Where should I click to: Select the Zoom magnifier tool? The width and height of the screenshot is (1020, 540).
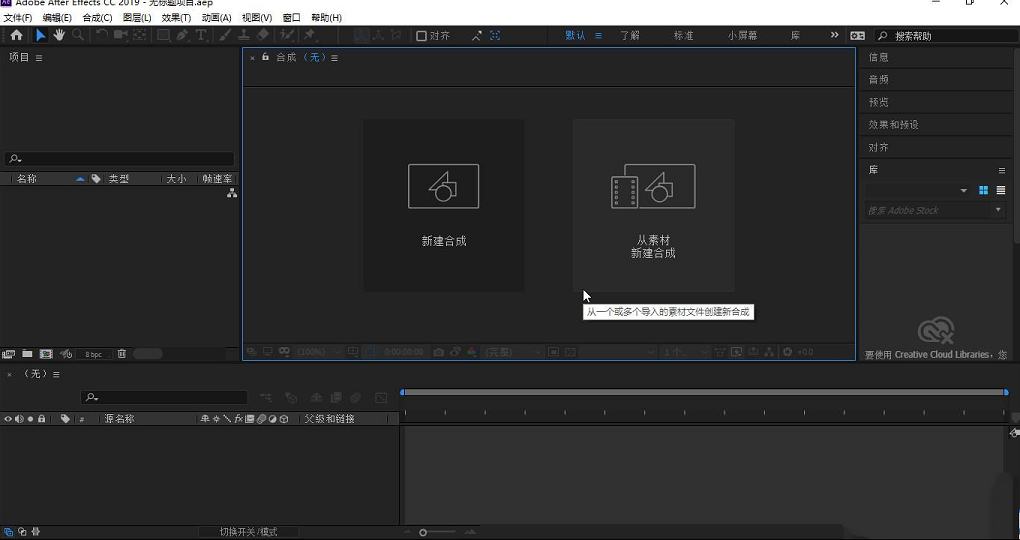[78, 35]
